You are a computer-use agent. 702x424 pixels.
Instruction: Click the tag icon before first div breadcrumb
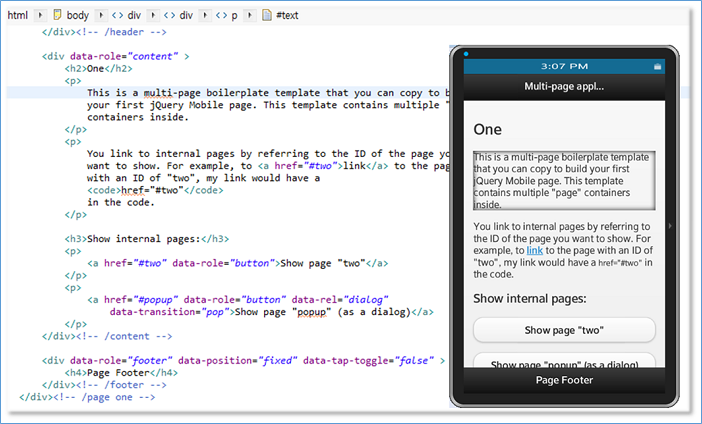pos(118,16)
